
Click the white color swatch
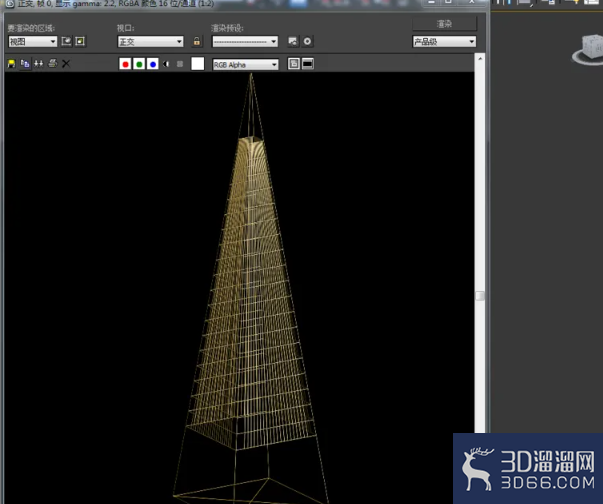pyautogui.click(x=198, y=63)
